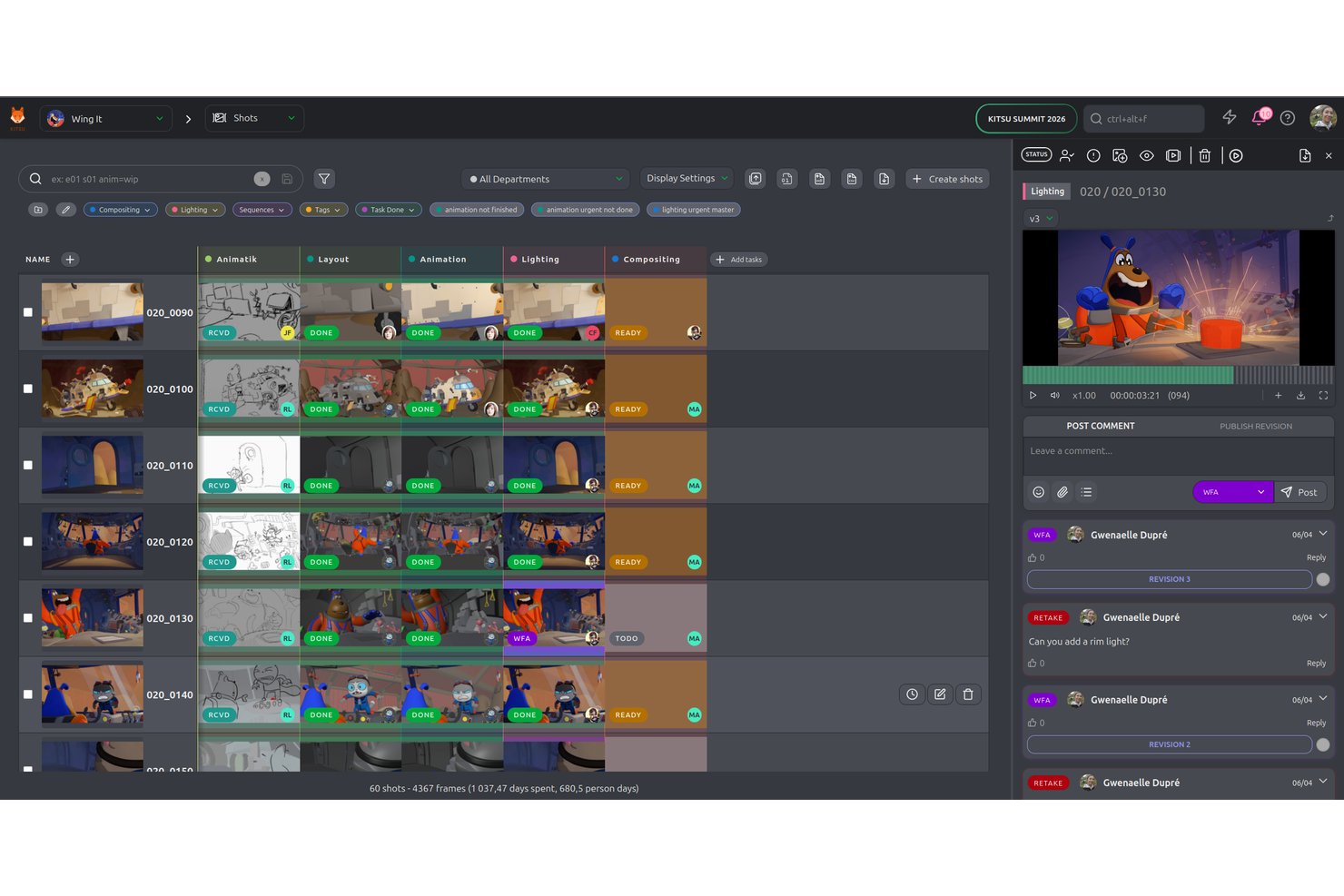Mute the preview player sound

1055,395
